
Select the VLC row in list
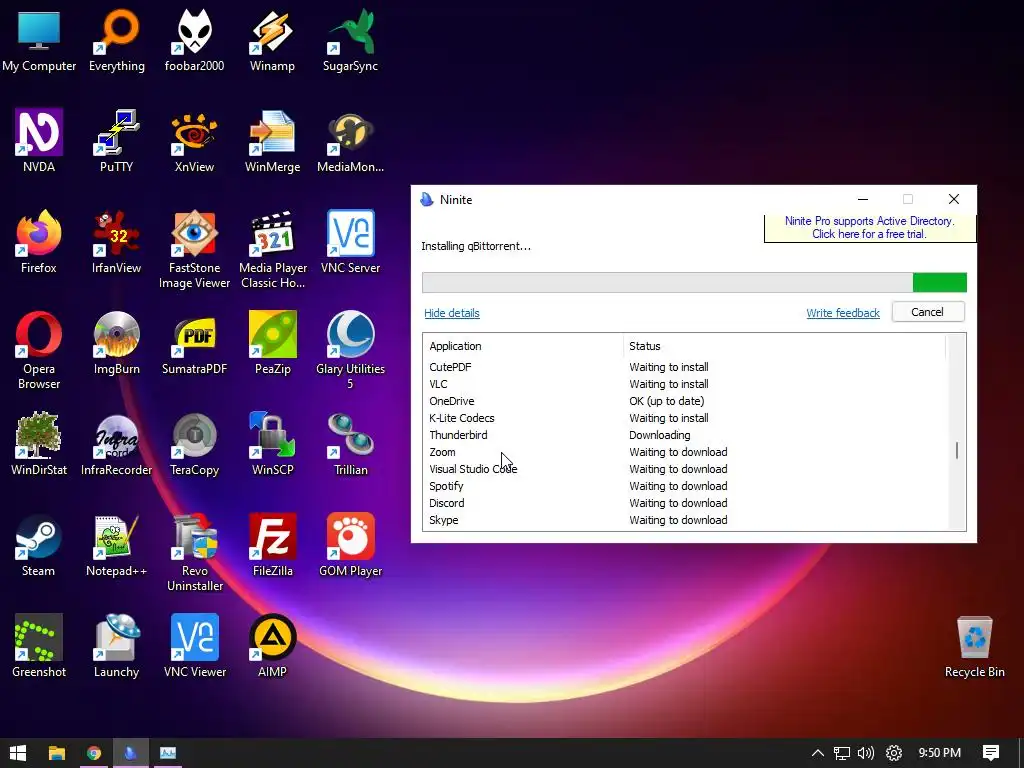point(684,384)
